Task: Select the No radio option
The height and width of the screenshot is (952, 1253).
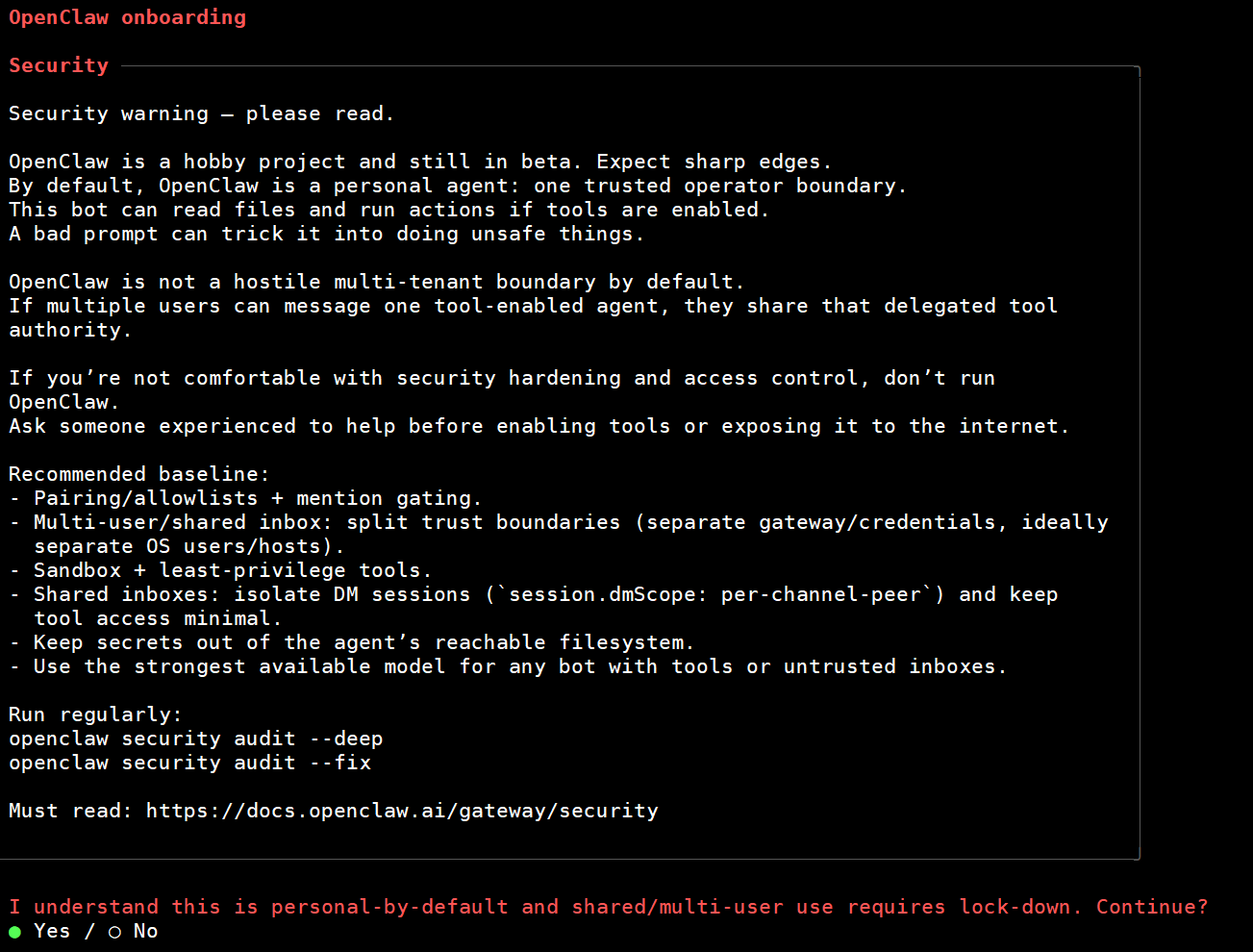Action: pyautogui.click(x=133, y=931)
